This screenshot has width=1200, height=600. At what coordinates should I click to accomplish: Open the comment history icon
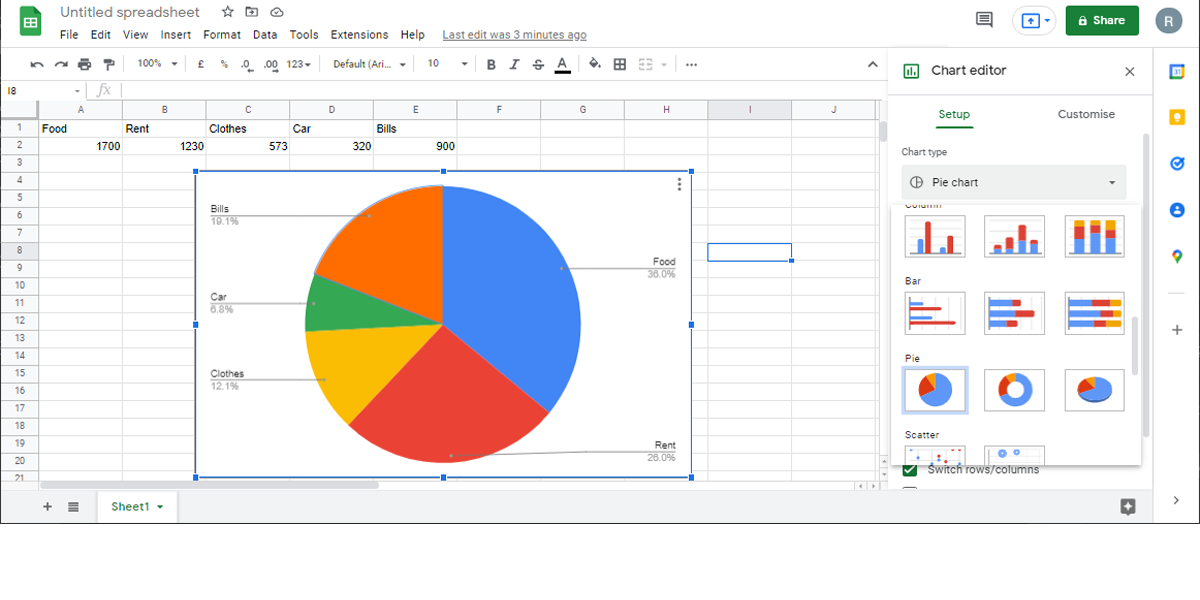coord(985,20)
